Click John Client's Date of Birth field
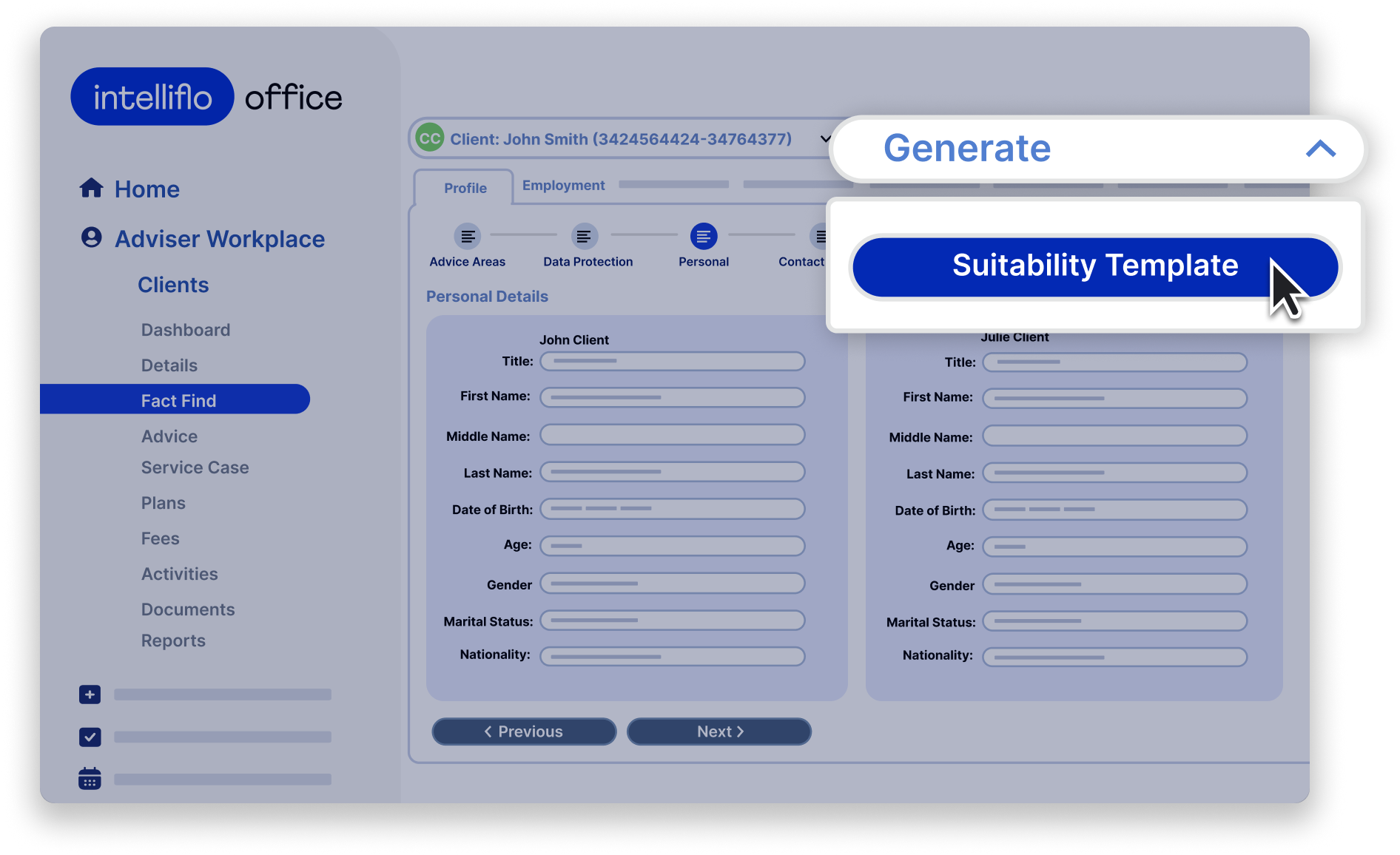This screenshot has width=1400, height=855. click(673, 509)
